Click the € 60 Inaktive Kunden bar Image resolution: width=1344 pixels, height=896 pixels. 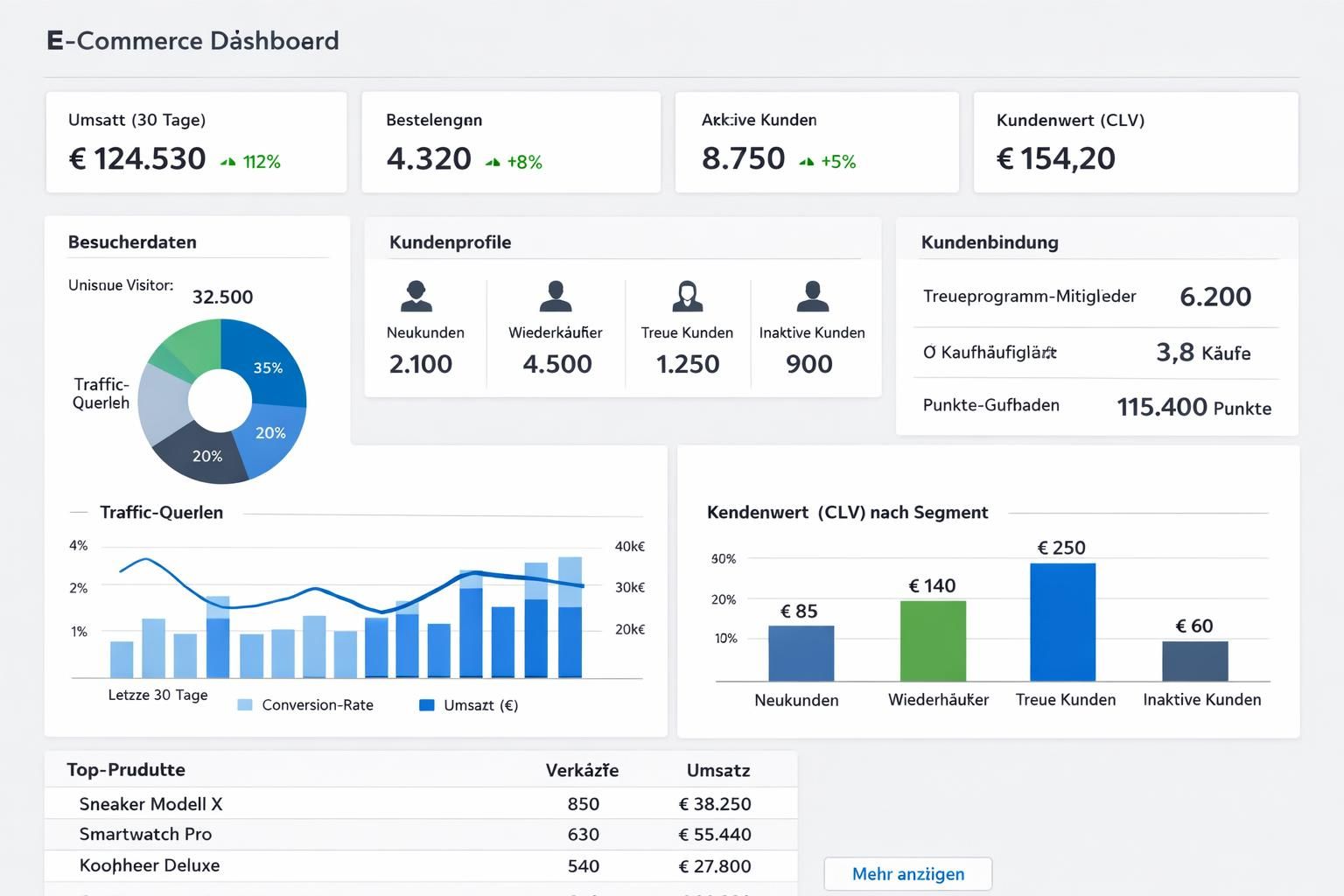1195,661
